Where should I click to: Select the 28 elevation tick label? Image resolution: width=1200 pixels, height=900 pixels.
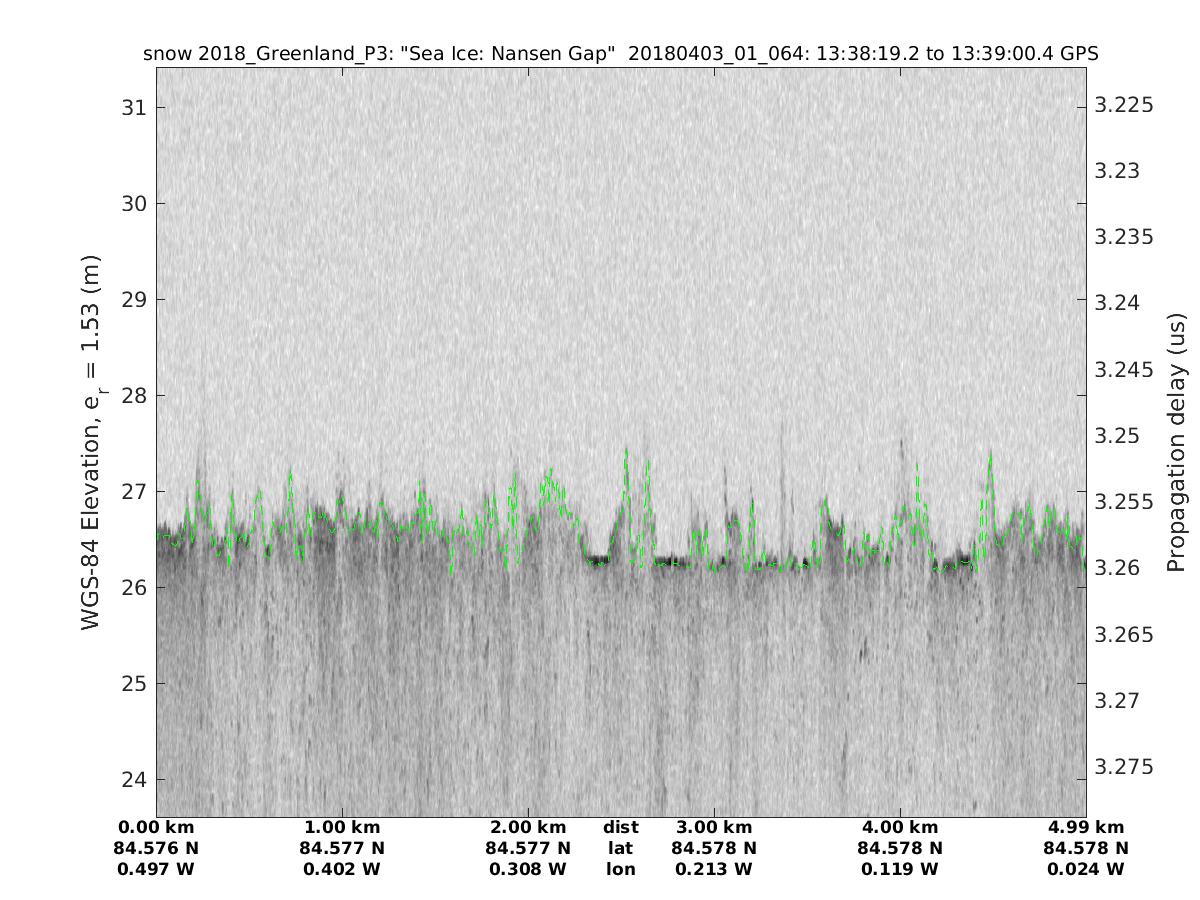131,395
